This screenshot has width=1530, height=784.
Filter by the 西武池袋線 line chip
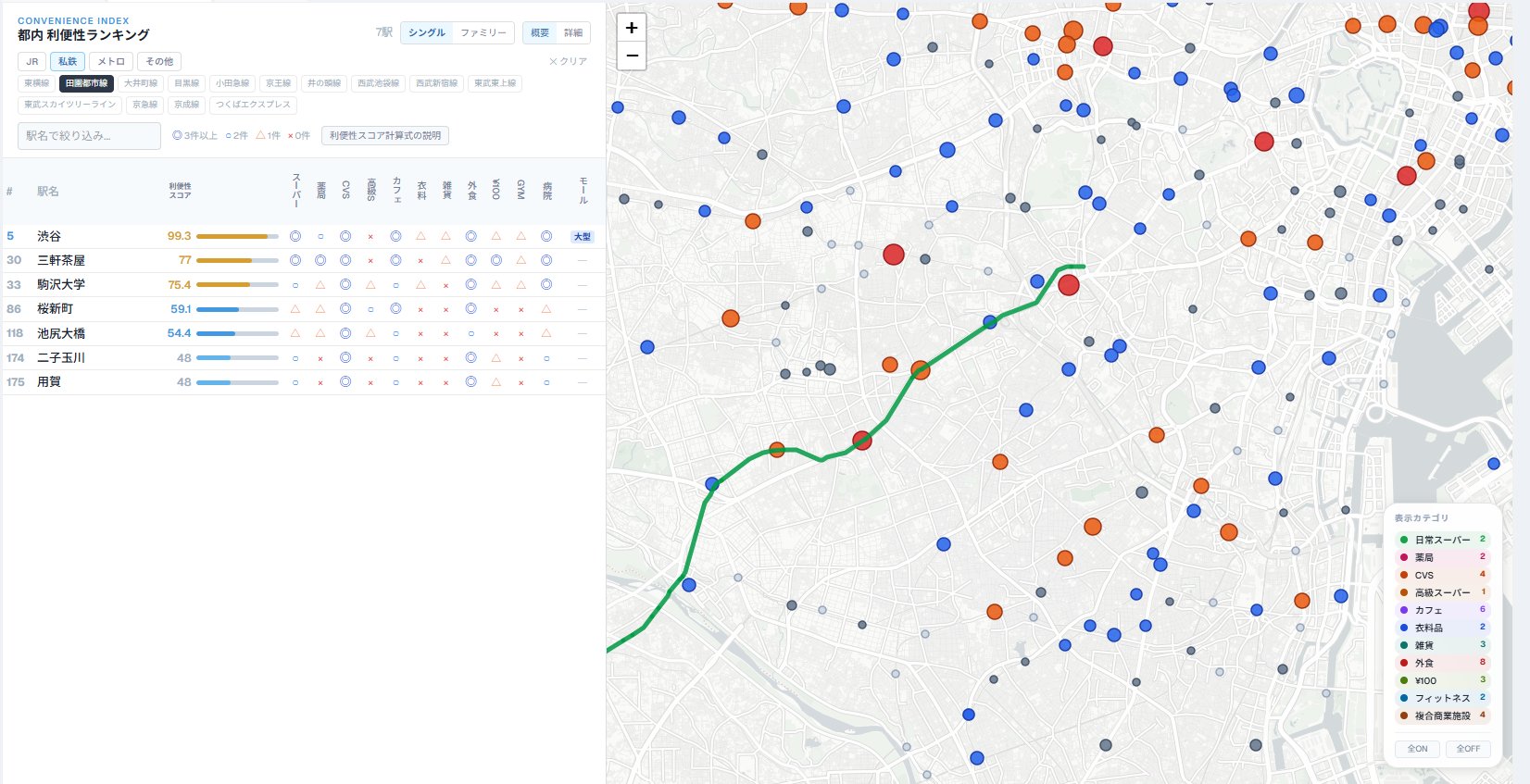379,83
